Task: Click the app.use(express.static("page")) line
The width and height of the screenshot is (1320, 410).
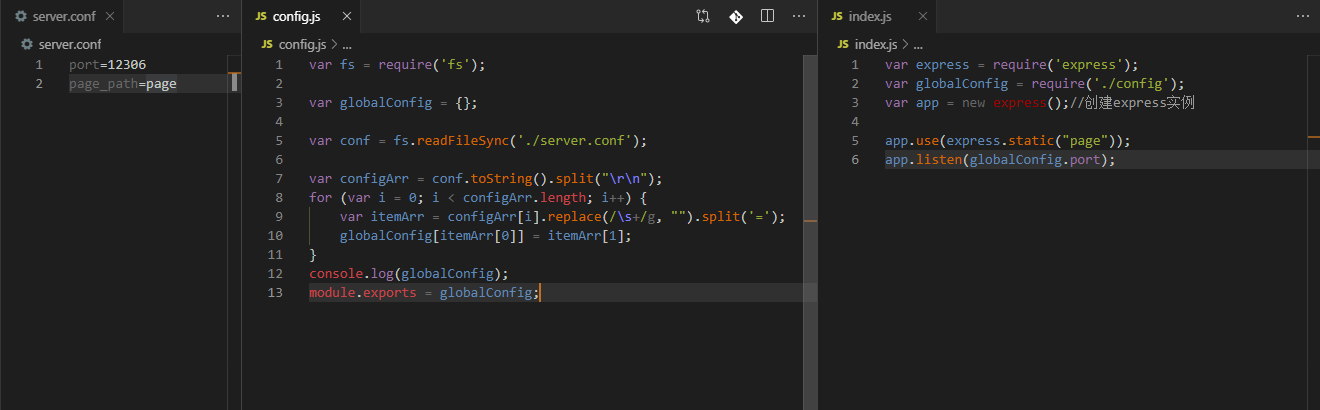Action: 1008,141
